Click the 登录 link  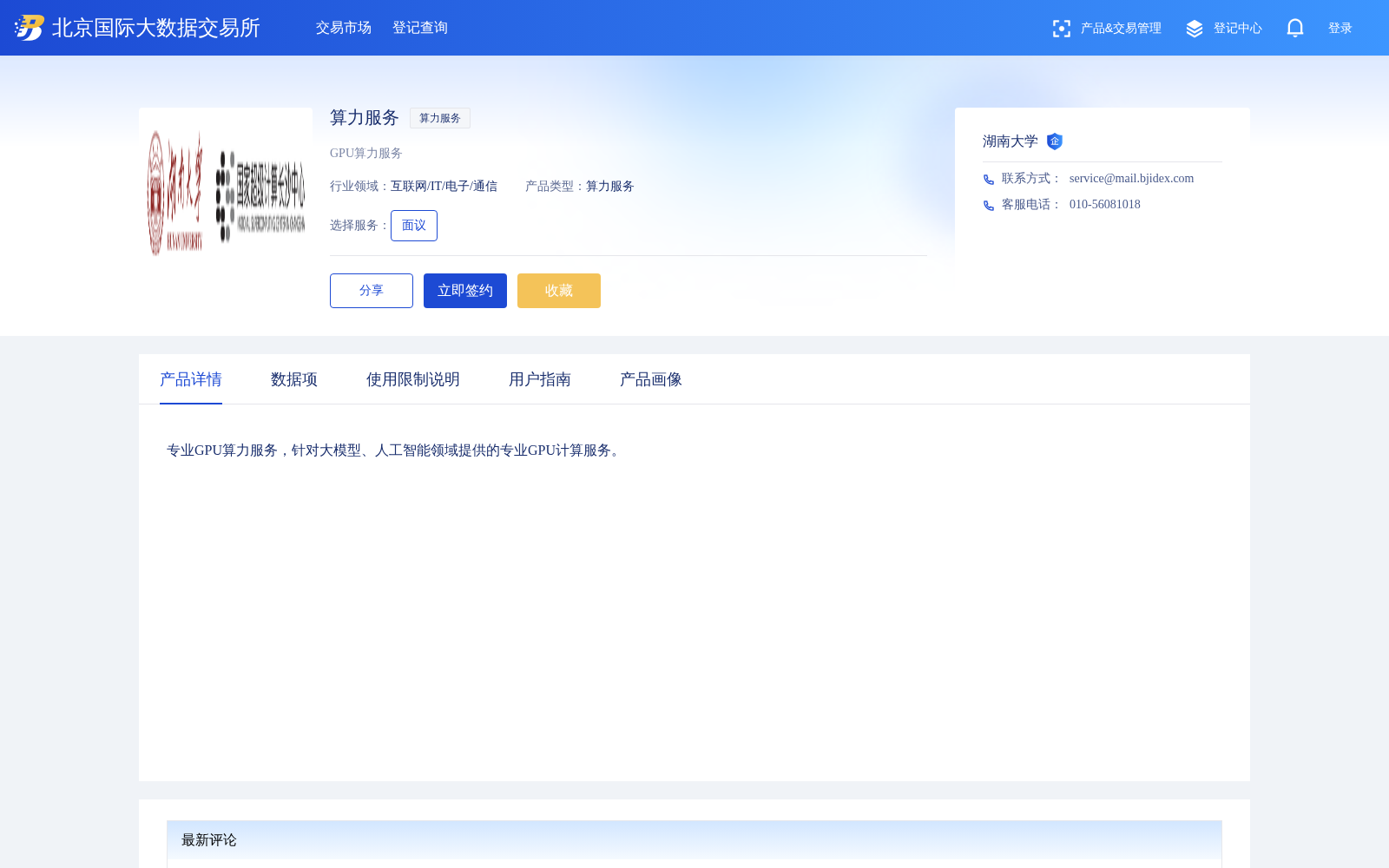(1340, 29)
